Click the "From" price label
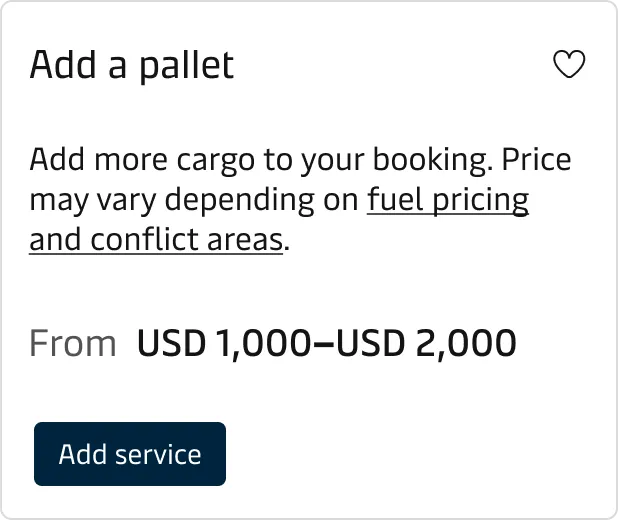 (x=73, y=344)
